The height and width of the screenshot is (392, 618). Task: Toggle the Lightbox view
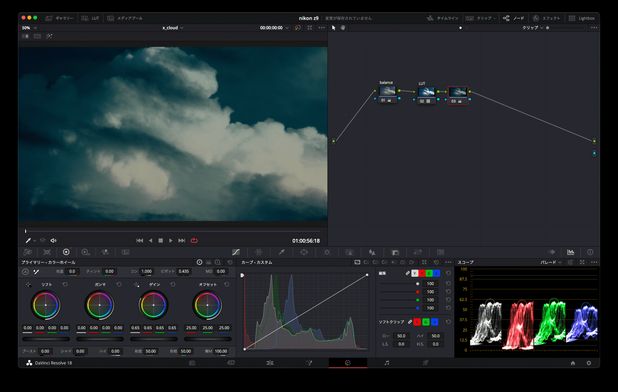click(x=582, y=18)
